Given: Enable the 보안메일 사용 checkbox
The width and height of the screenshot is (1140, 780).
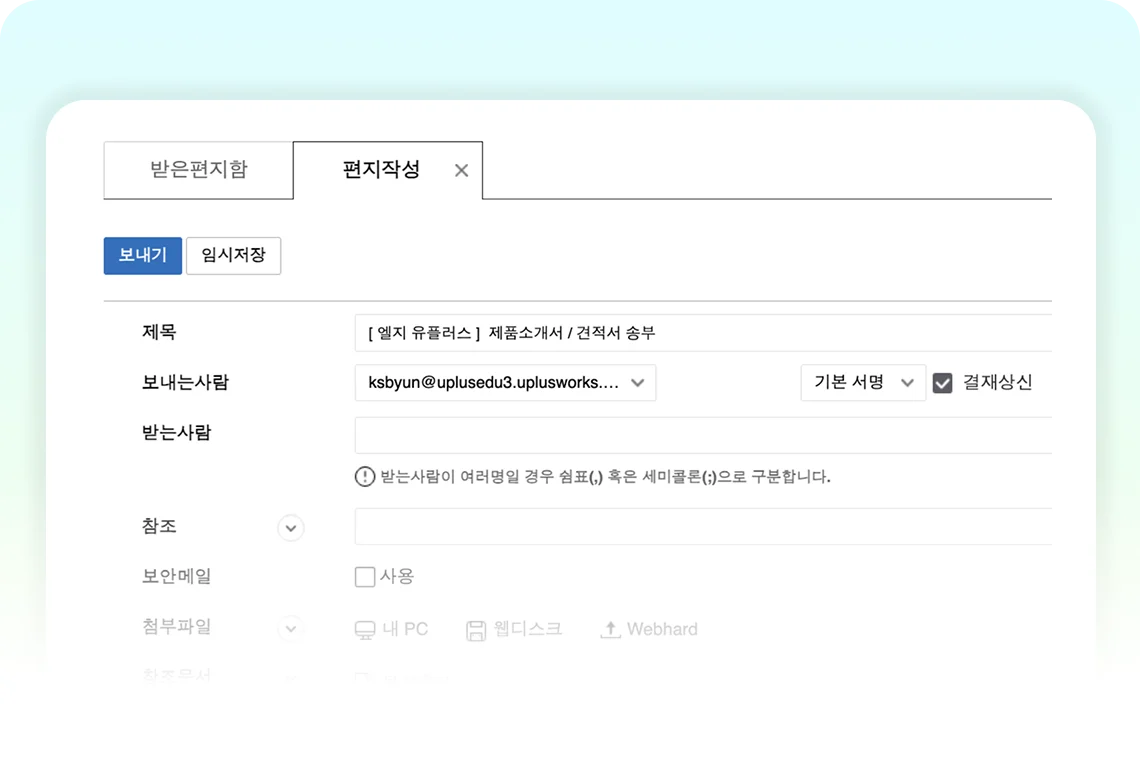Looking at the screenshot, I should point(365,577).
